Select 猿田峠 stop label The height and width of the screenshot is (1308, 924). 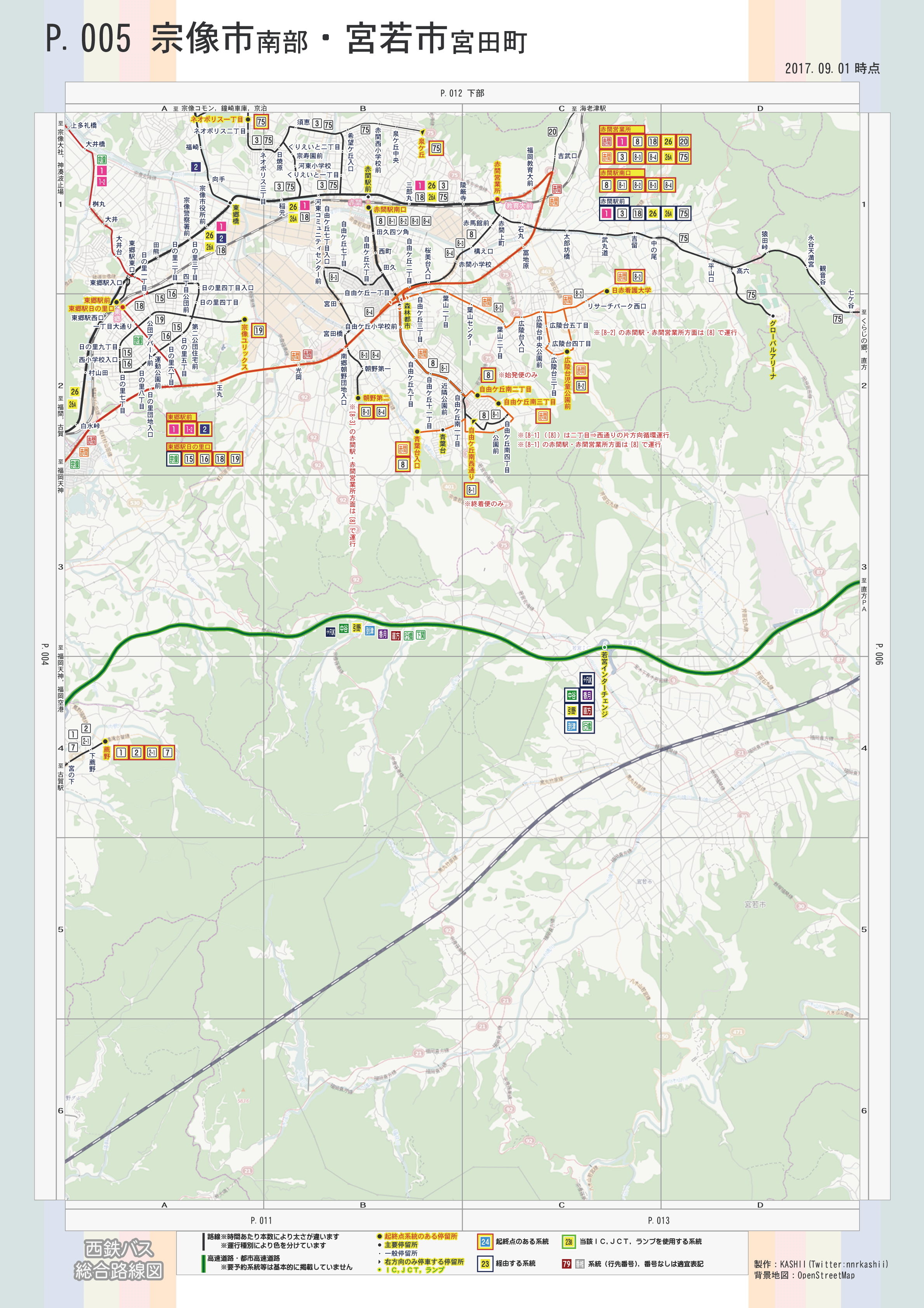click(x=765, y=240)
